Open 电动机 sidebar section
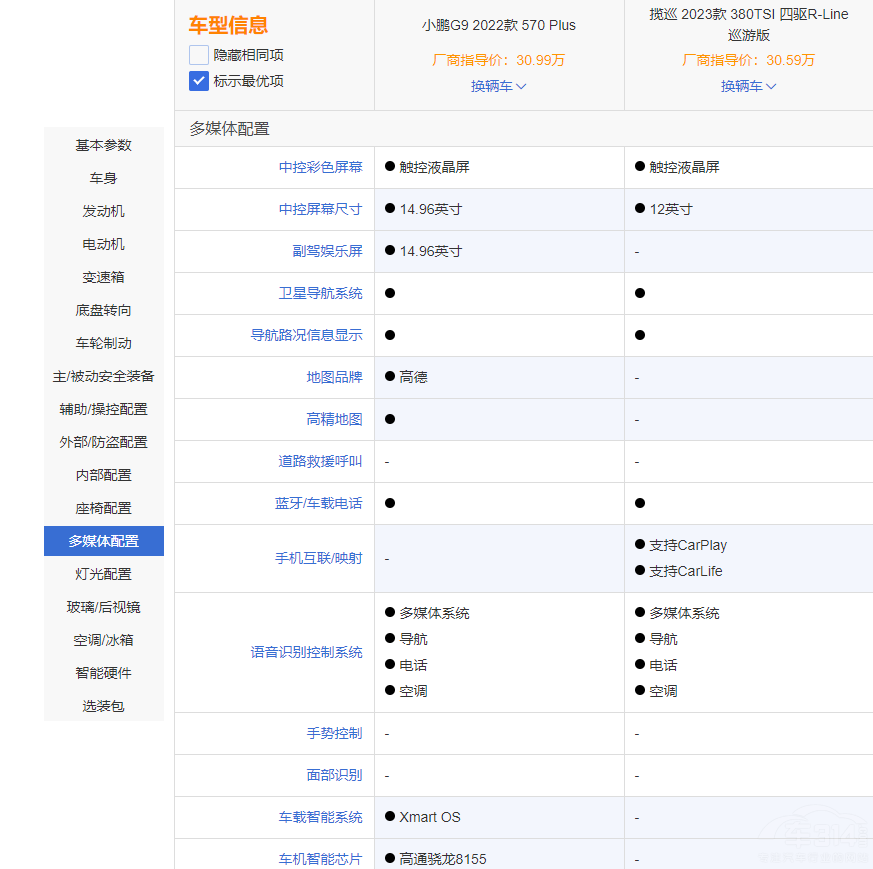This screenshot has width=873, height=869. (x=103, y=244)
